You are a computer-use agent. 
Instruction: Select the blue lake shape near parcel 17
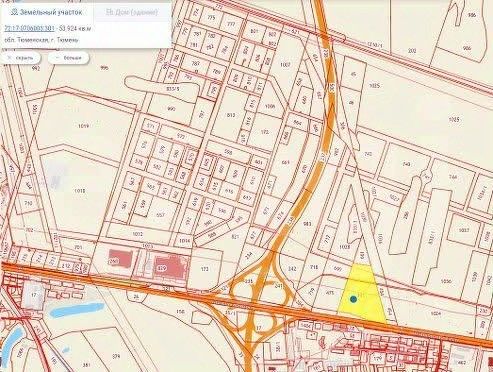(76, 310)
